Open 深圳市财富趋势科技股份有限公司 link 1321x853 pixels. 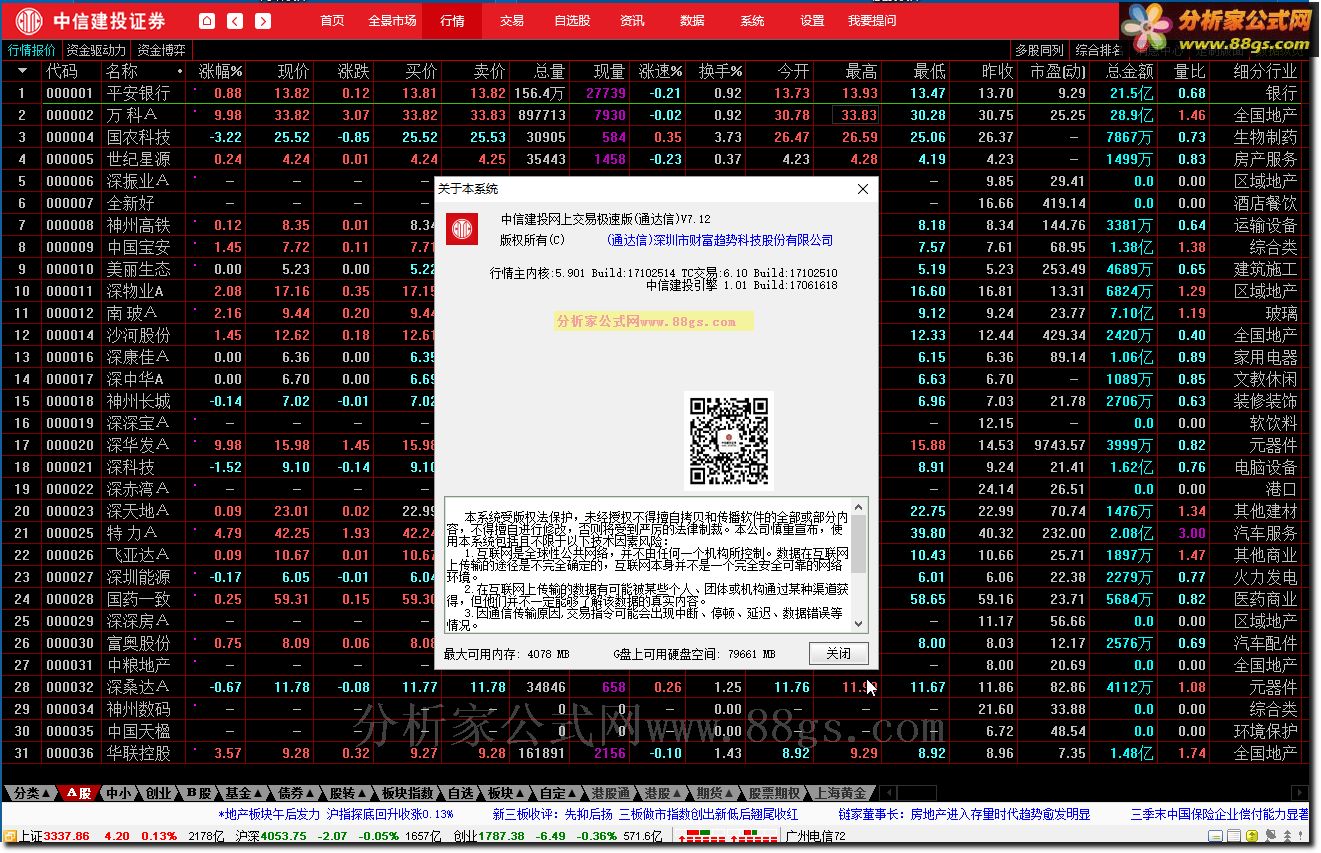point(720,240)
